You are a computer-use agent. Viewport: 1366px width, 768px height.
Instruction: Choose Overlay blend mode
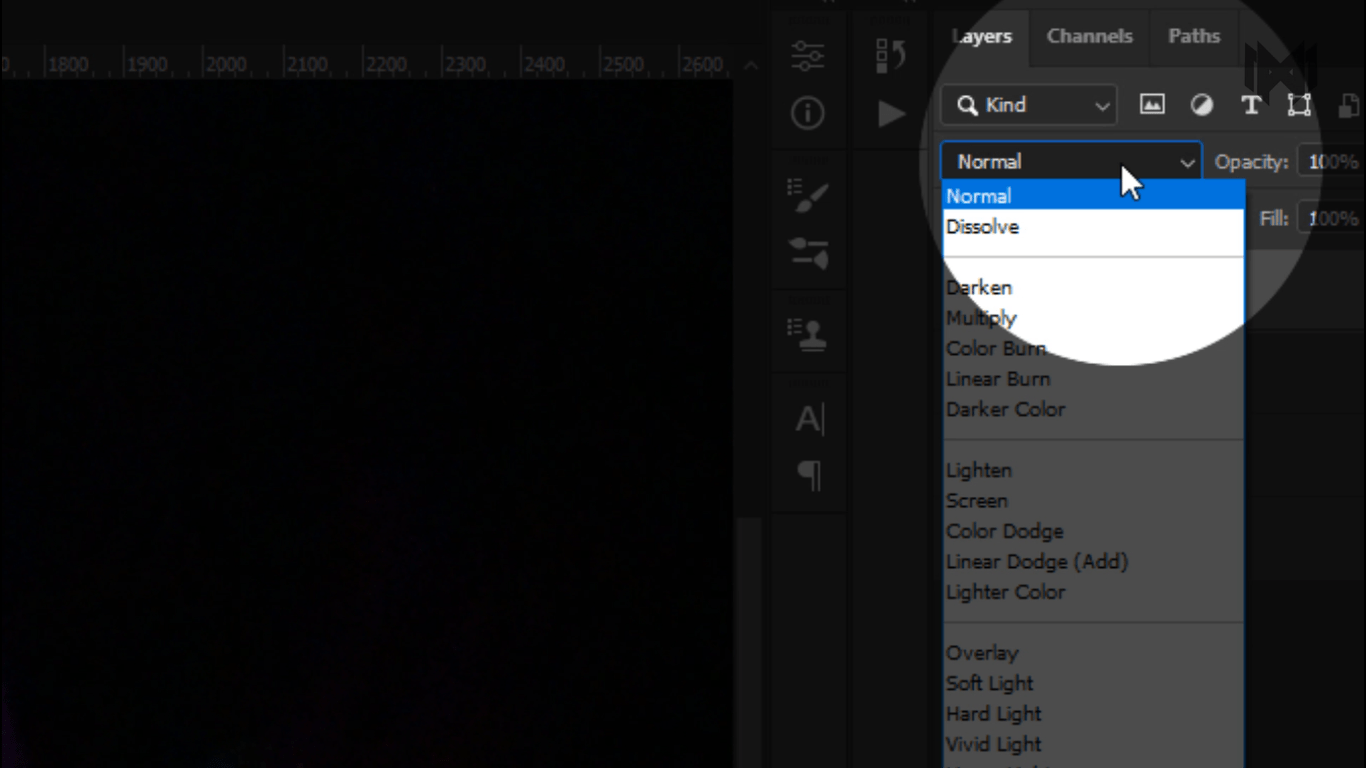[1093, 654]
